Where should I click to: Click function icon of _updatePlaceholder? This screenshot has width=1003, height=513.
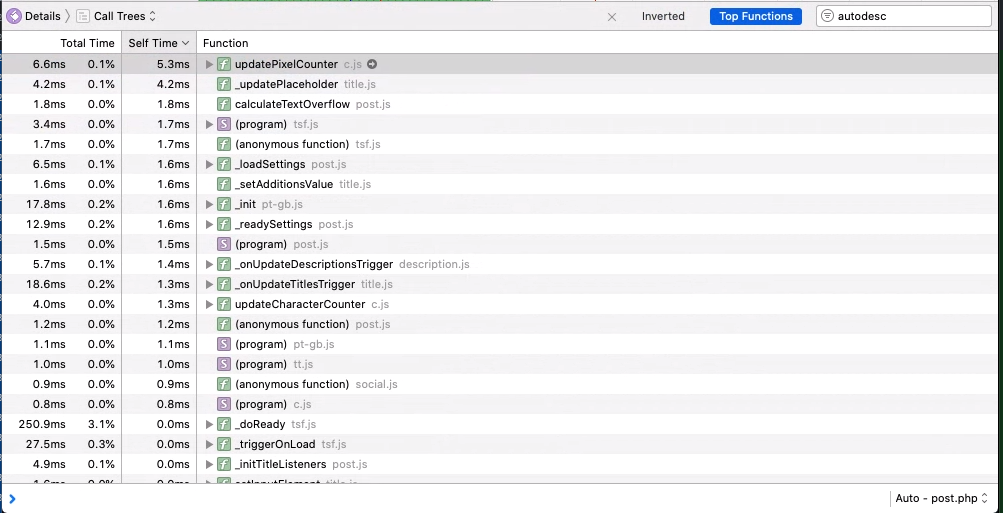pos(223,84)
